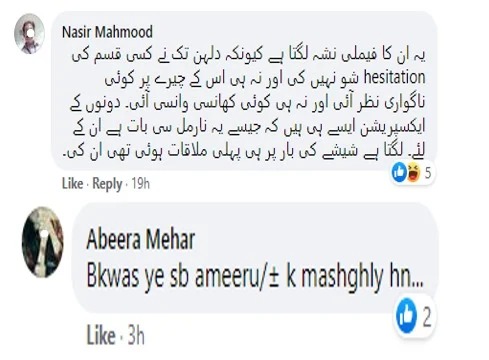Viewport: 489px width, 360px height.
Task: Open the 19h timestamp link
Action: 140,183
